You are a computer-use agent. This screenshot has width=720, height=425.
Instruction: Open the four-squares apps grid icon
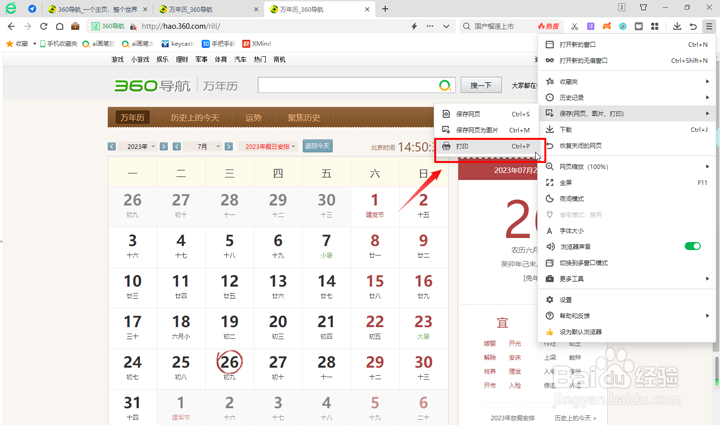[655, 26]
